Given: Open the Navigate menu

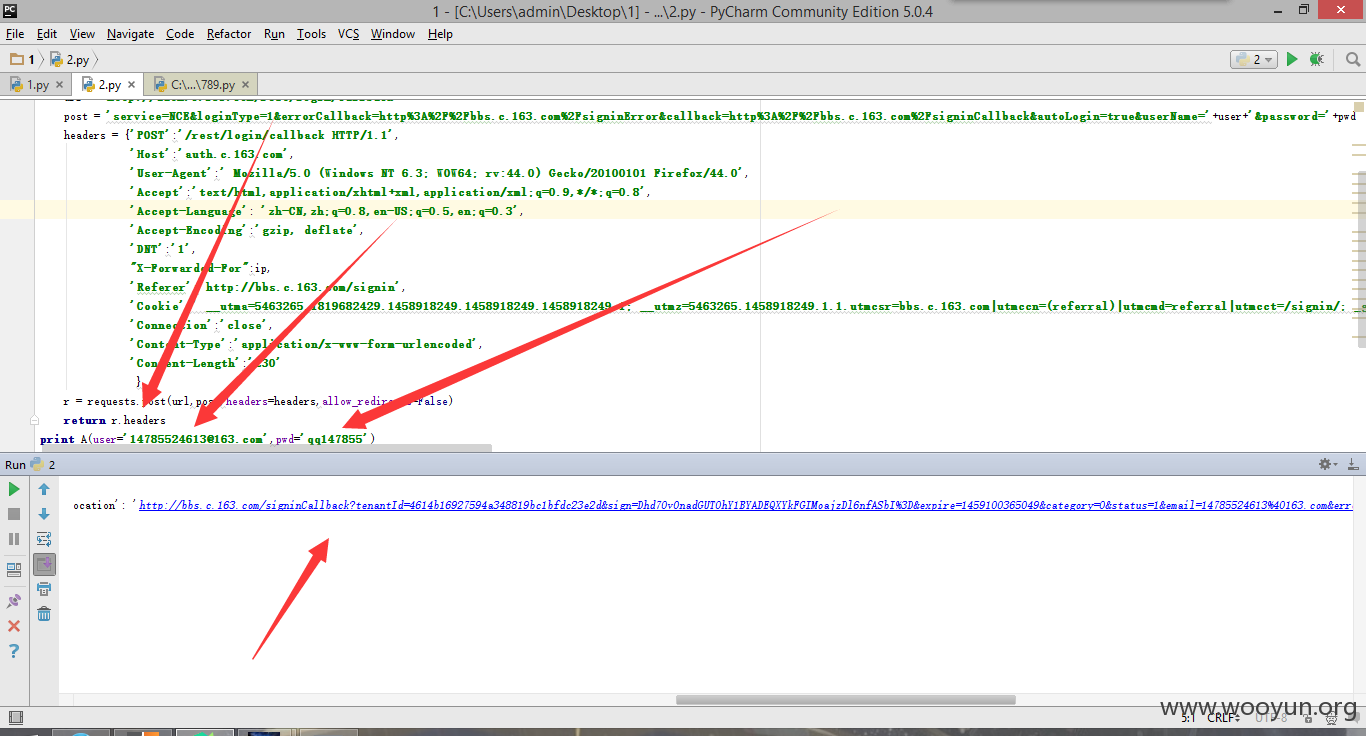Looking at the screenshot, I should tap(131, 34).
